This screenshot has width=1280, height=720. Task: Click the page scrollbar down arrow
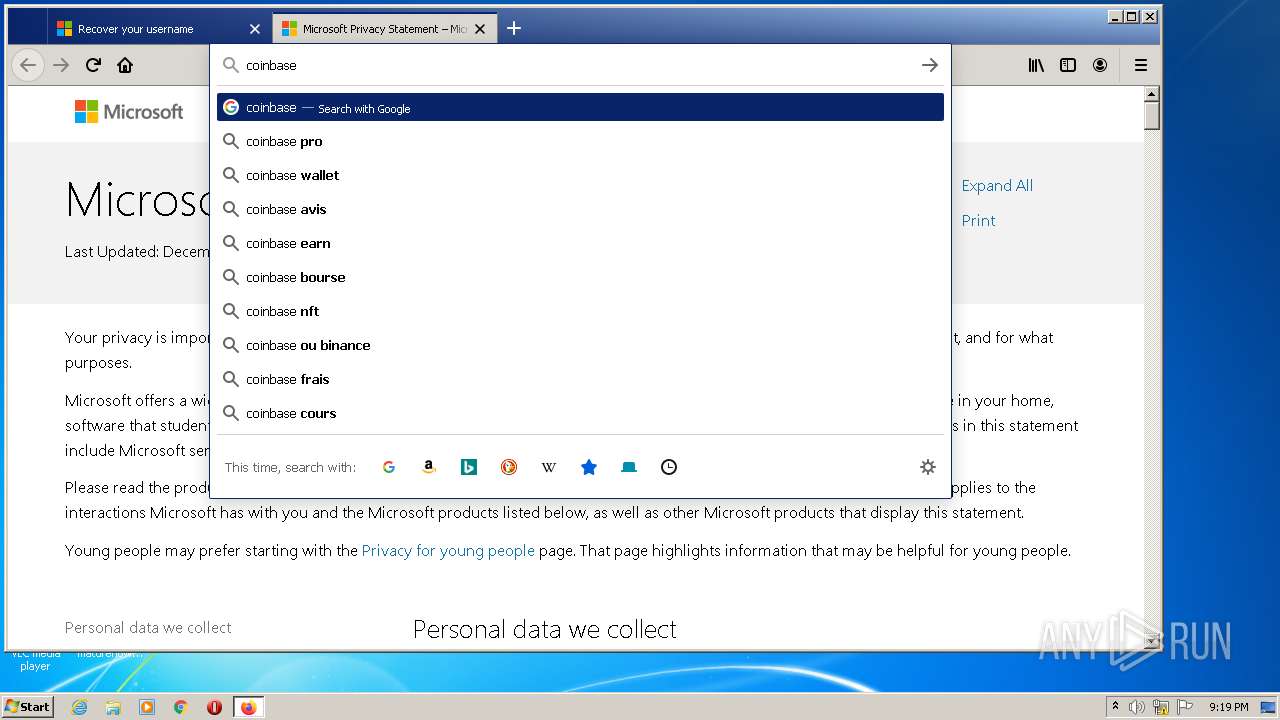[x=1151, y=640]
